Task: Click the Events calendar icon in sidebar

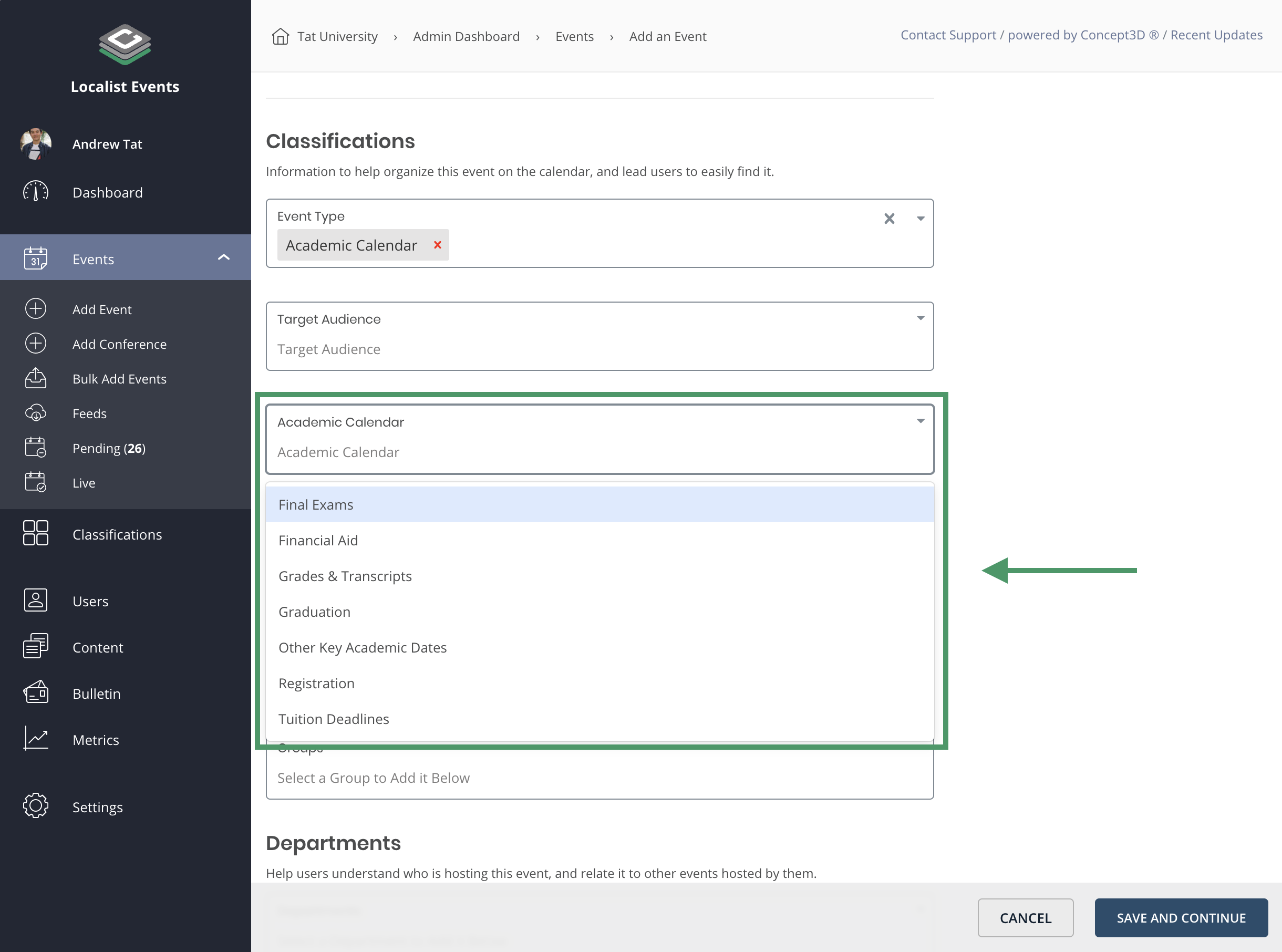Action: (36, 258)
